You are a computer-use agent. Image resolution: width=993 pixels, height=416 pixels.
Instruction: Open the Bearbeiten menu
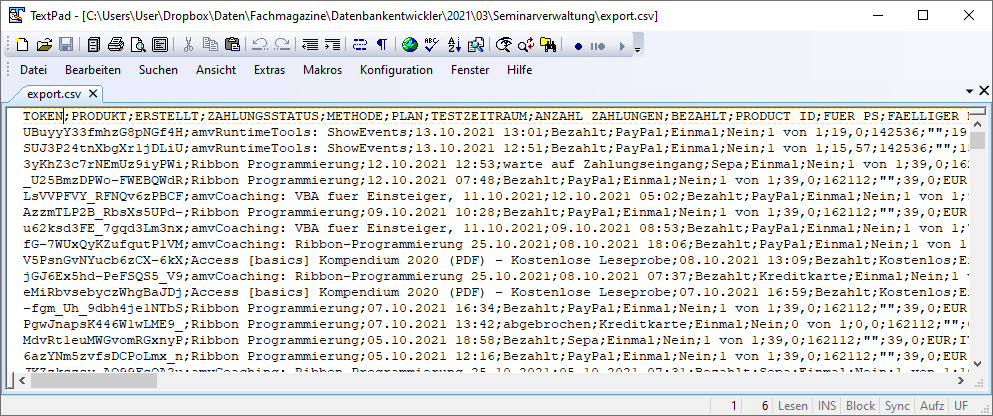(93, 70)
